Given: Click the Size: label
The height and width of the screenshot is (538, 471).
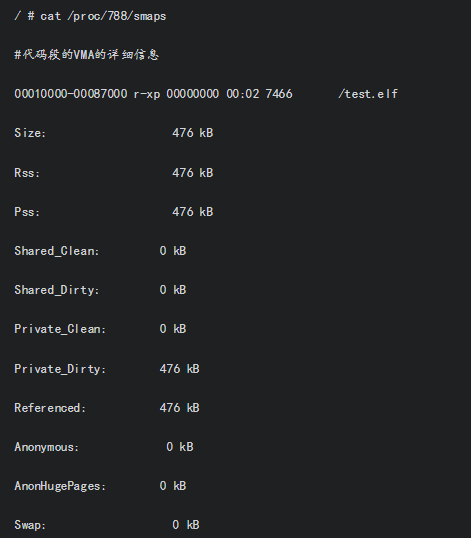Looking at the screenshot, I should (x=30, y=133).
